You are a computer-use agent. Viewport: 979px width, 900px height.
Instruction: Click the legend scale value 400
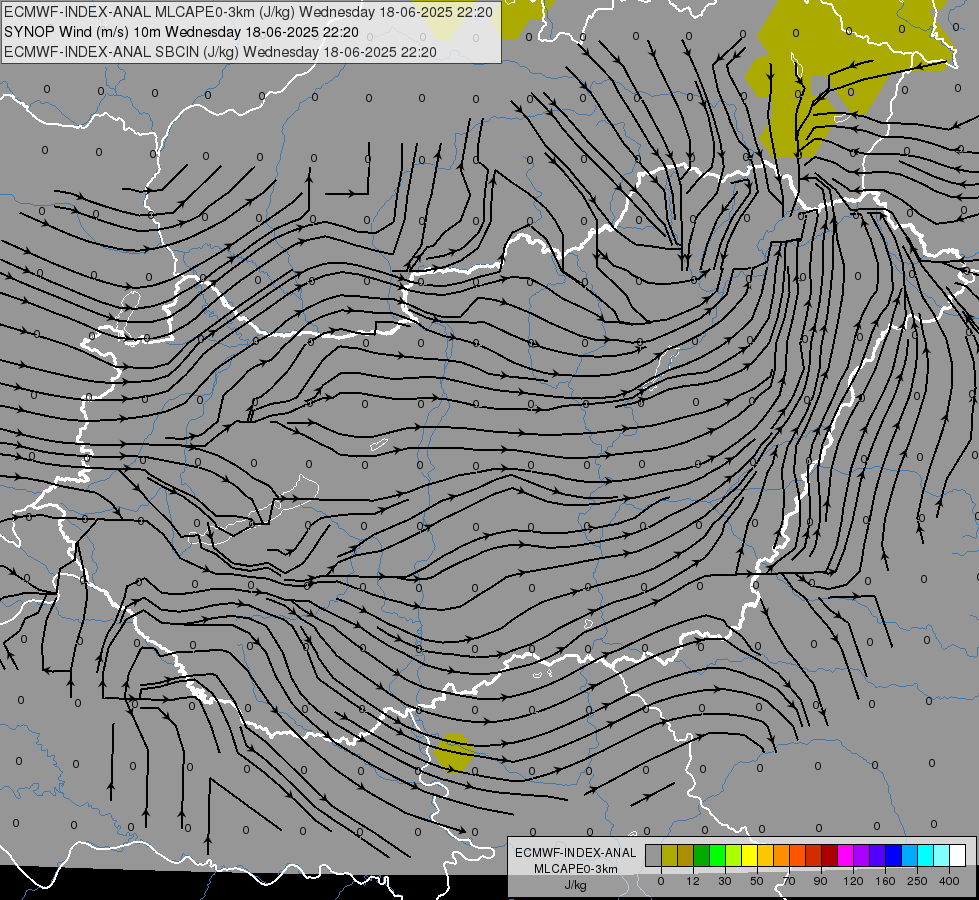click(949, 881)
